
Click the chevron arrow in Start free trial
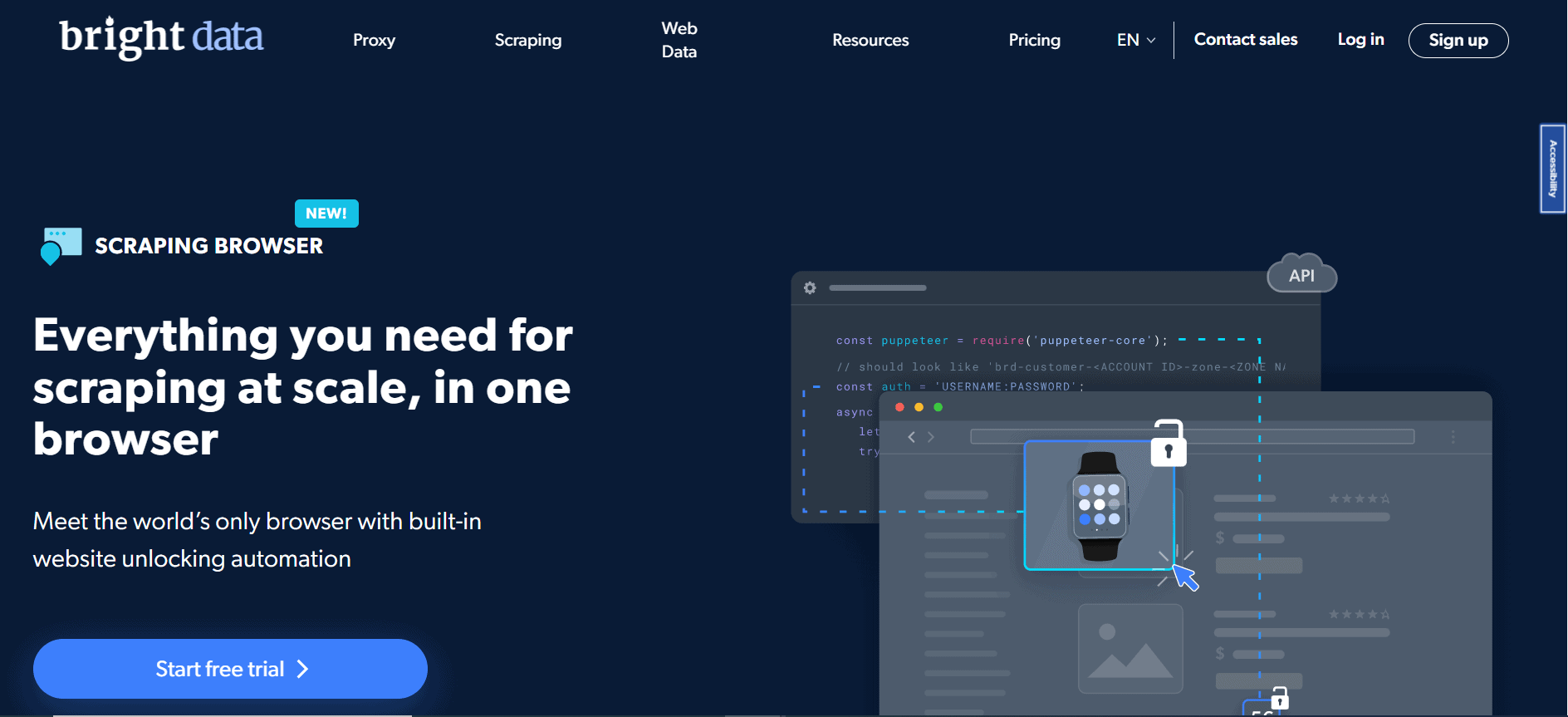[x=303, y=669]
